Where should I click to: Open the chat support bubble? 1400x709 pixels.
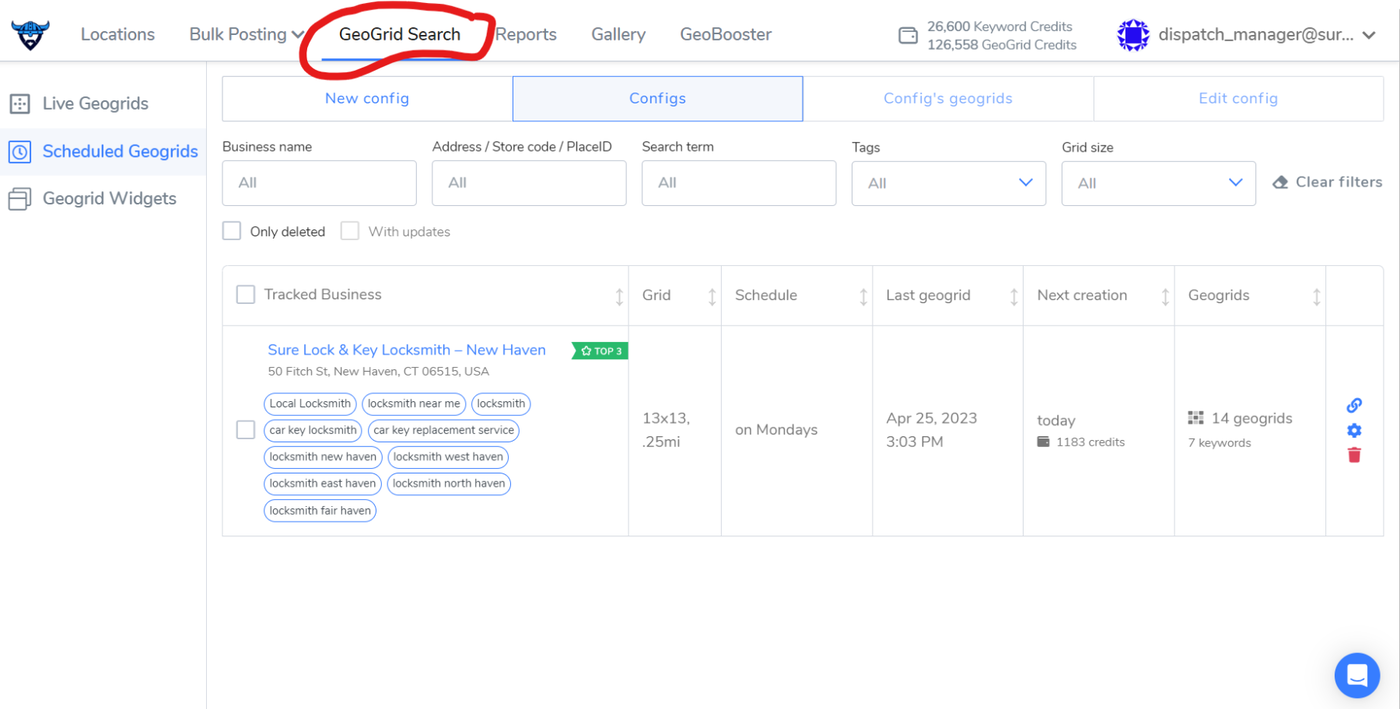point(1357,676)
